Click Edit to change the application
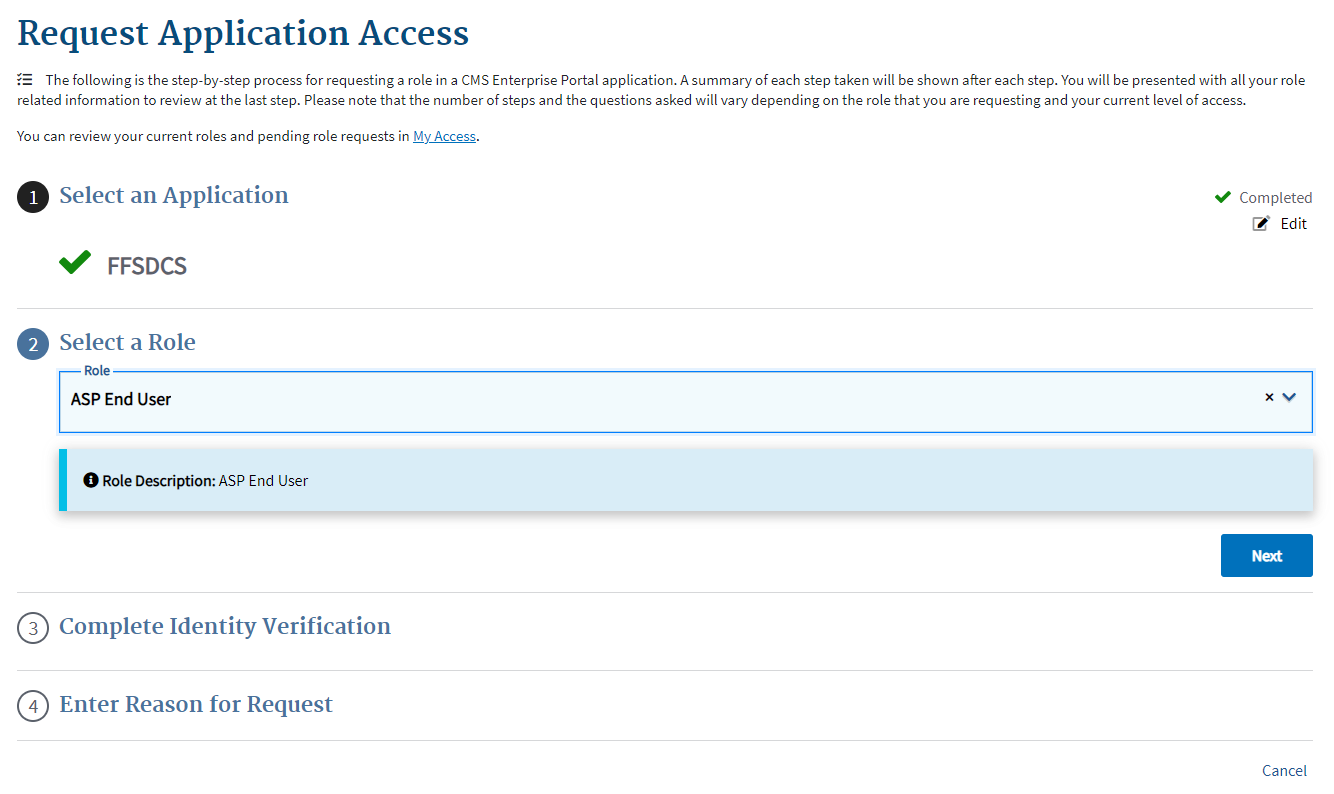The image size is (1334, 794). 1293,223
